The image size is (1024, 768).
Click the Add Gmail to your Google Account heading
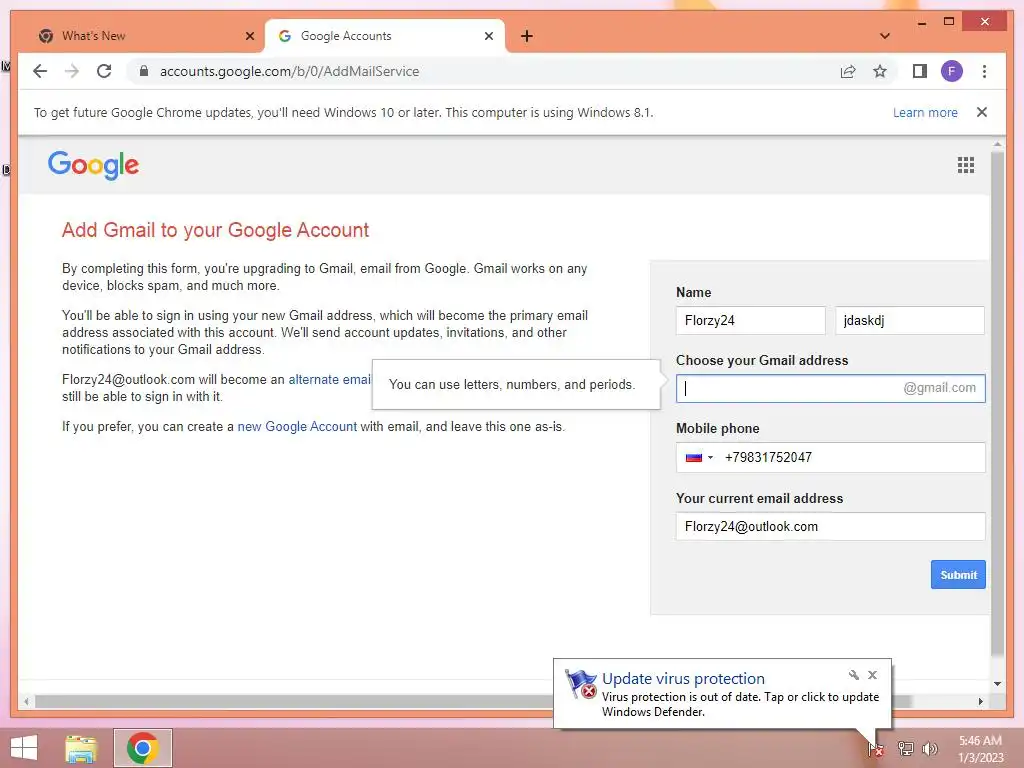coord(216,230)
